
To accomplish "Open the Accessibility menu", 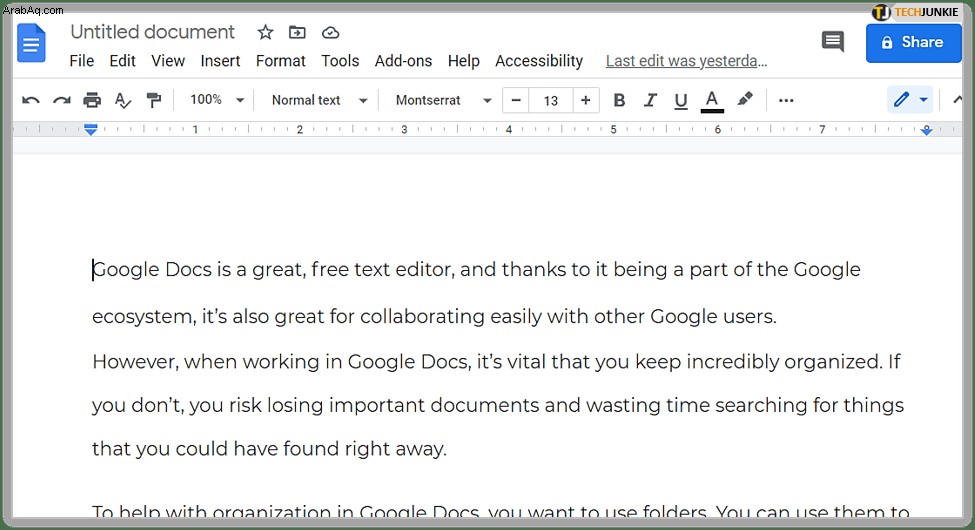I will coord(539,61).
